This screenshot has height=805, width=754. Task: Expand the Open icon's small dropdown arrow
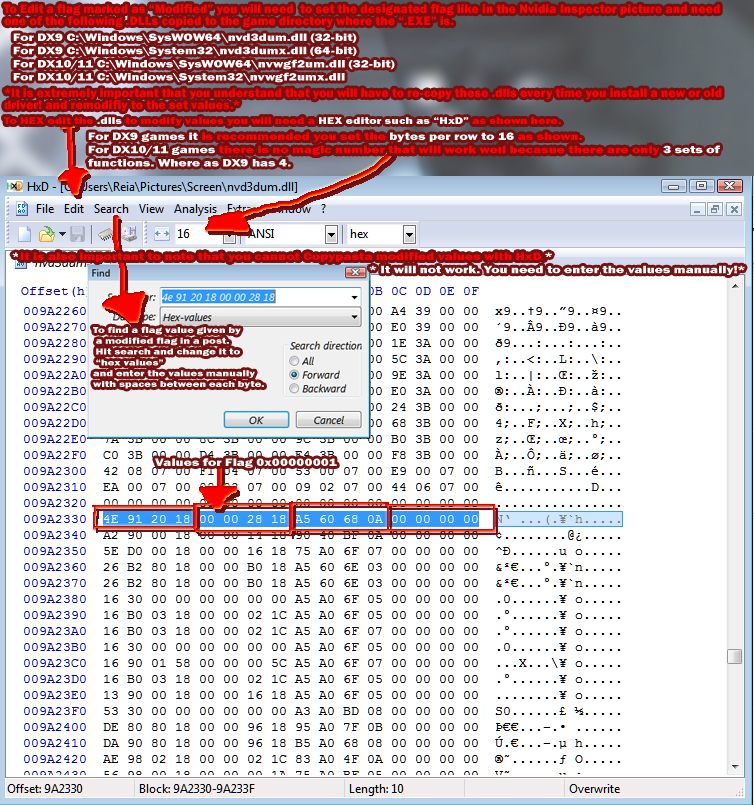[62, 234]
